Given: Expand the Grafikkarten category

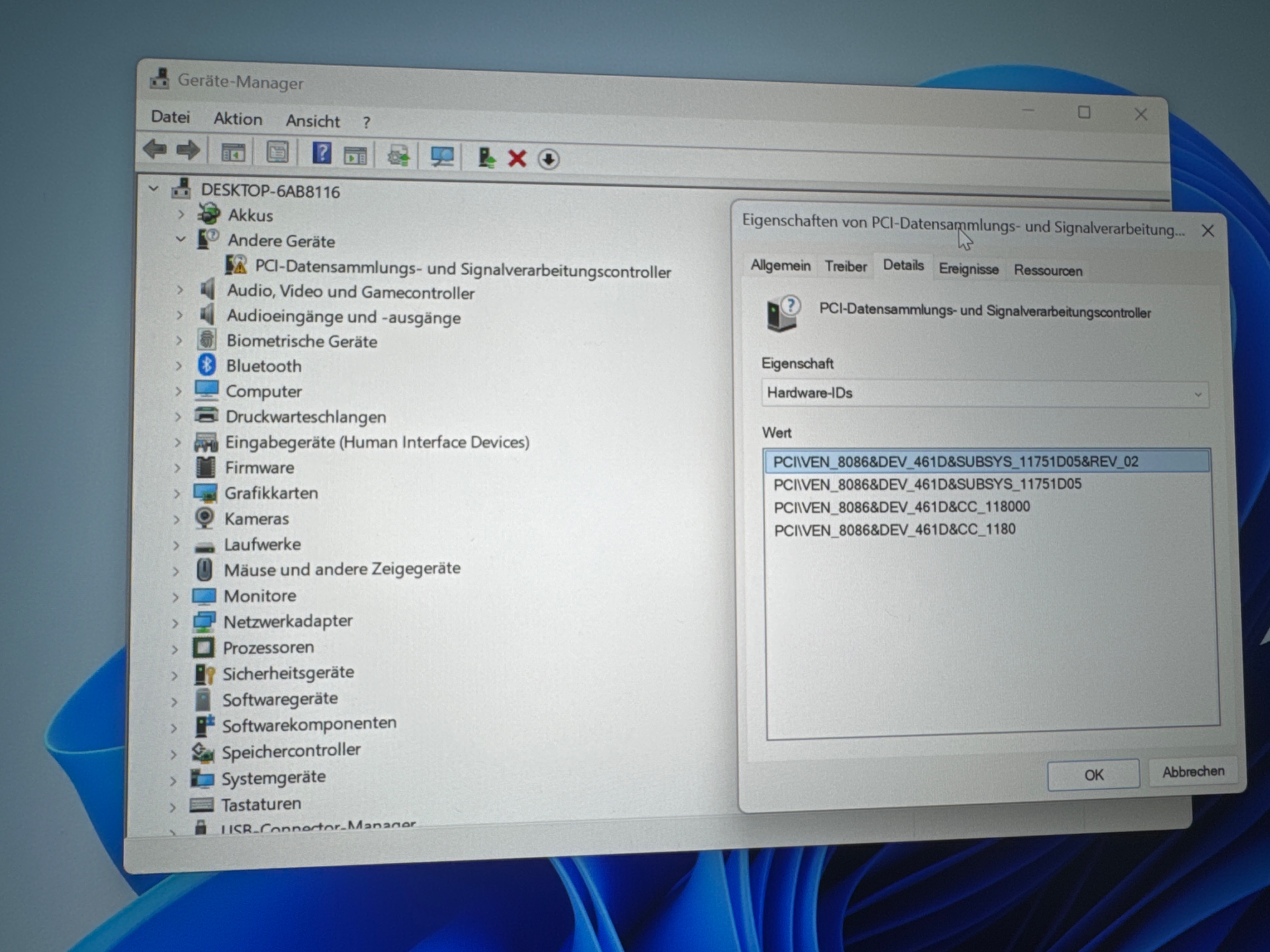Looking at the screenshot, I should (x=177, y=494).
